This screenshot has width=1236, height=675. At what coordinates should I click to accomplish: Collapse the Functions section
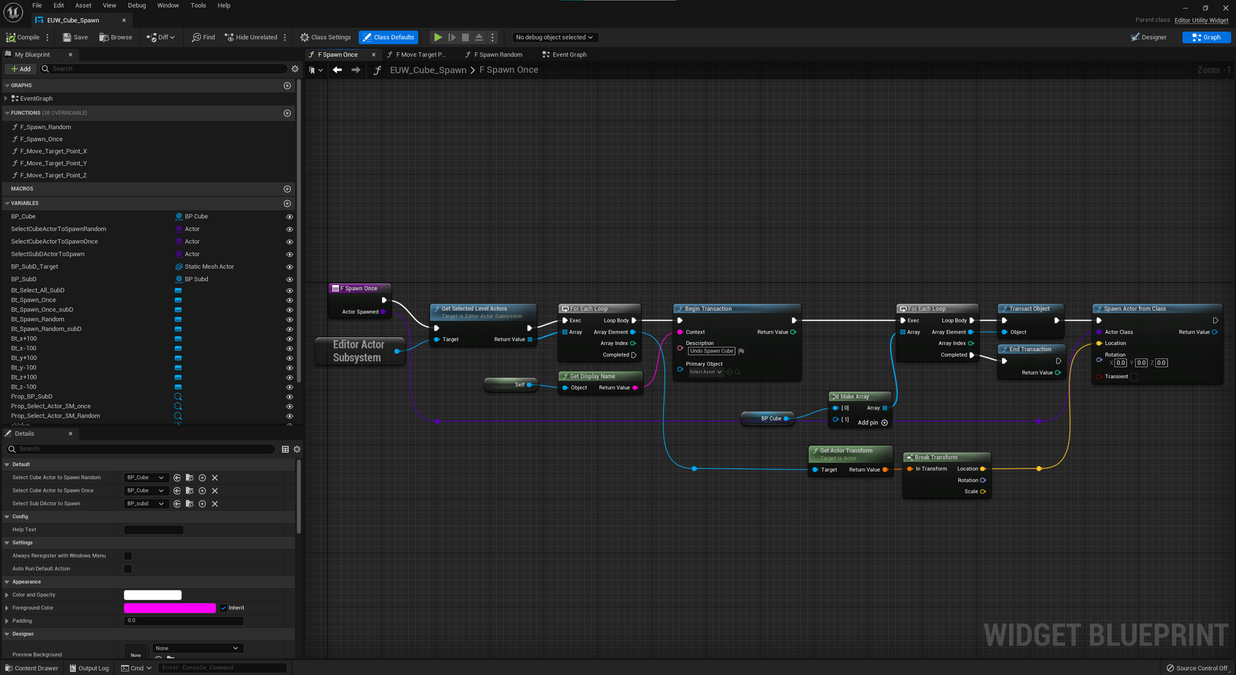(7, 113)
